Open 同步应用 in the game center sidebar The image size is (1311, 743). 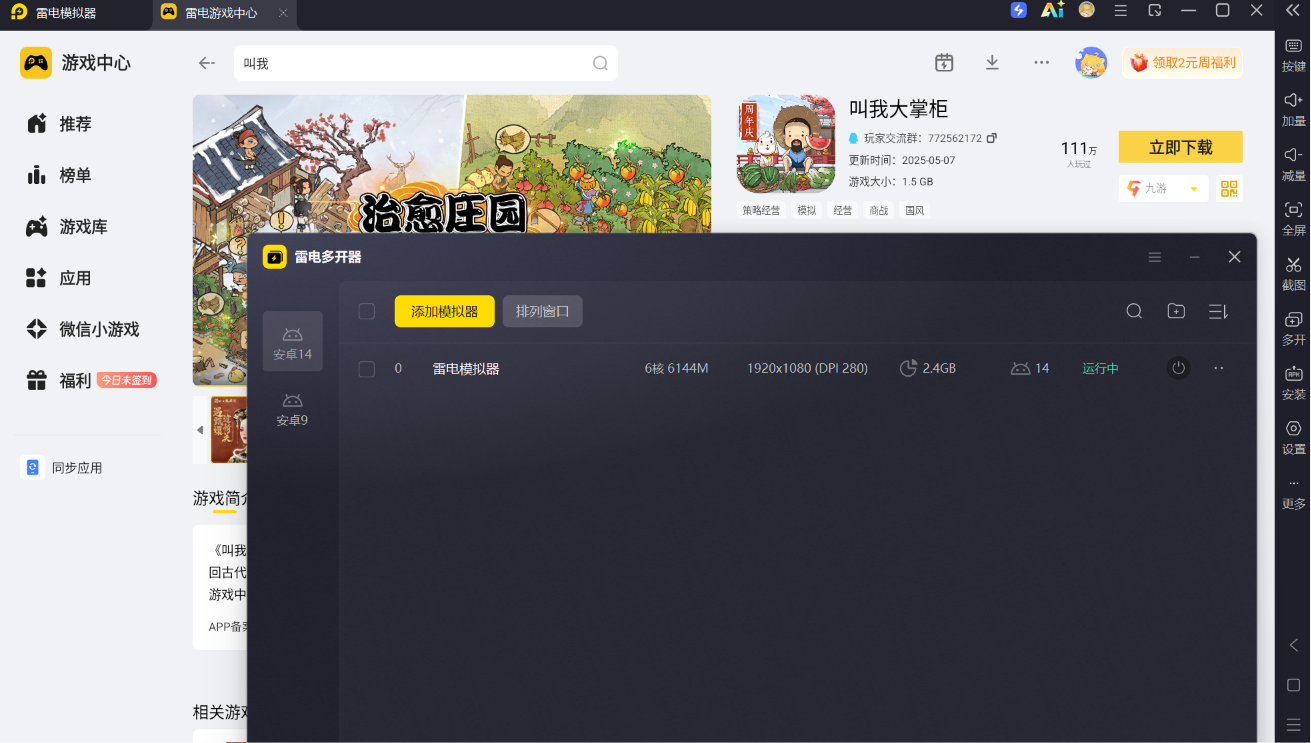(x=63, y=467)
